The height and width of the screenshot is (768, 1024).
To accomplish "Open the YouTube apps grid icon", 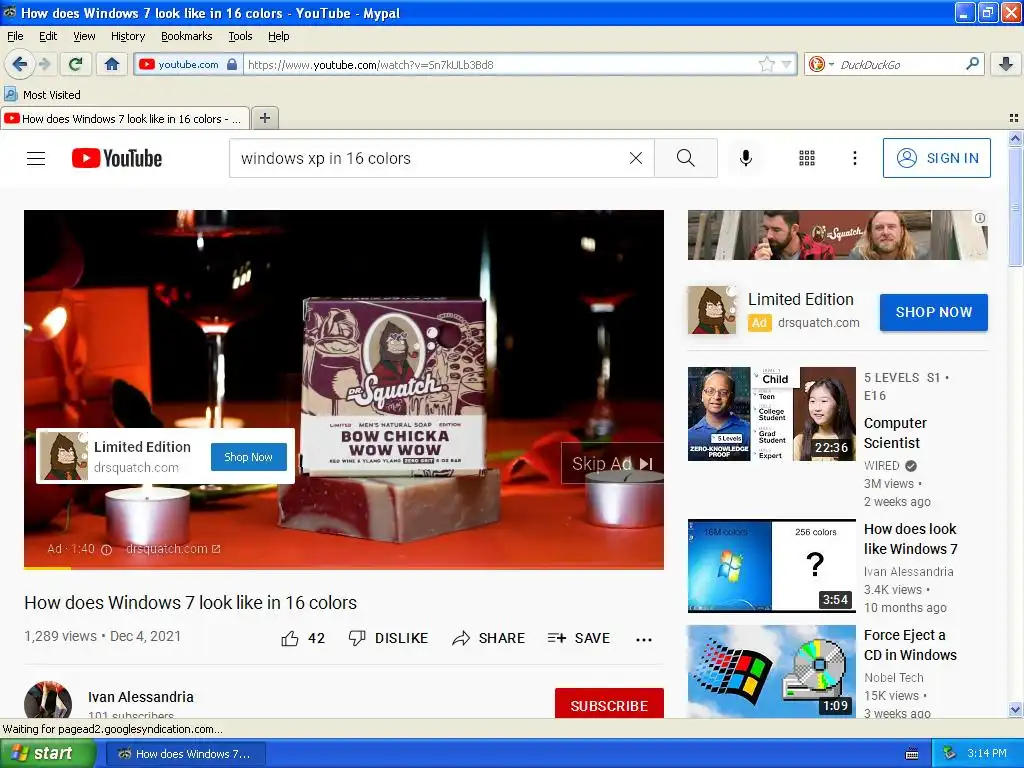I will click(x=807, y=158).
